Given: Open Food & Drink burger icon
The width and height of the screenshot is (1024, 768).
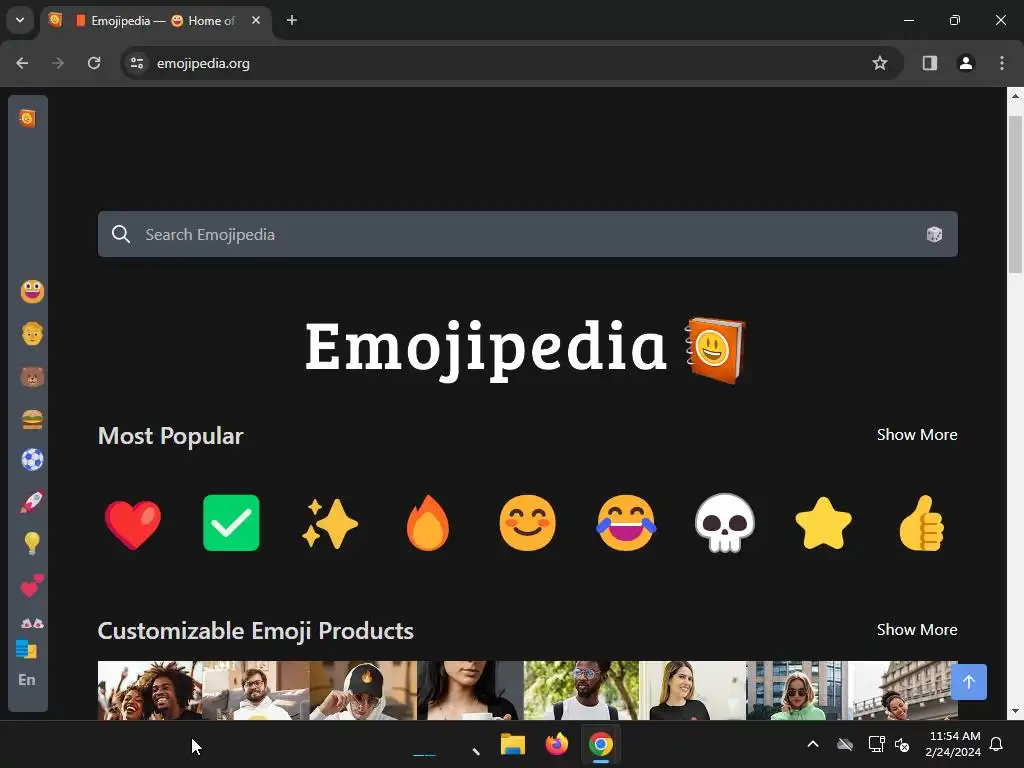Looking at the screenshot, I should pyautogui.click(x=32, y=419).
